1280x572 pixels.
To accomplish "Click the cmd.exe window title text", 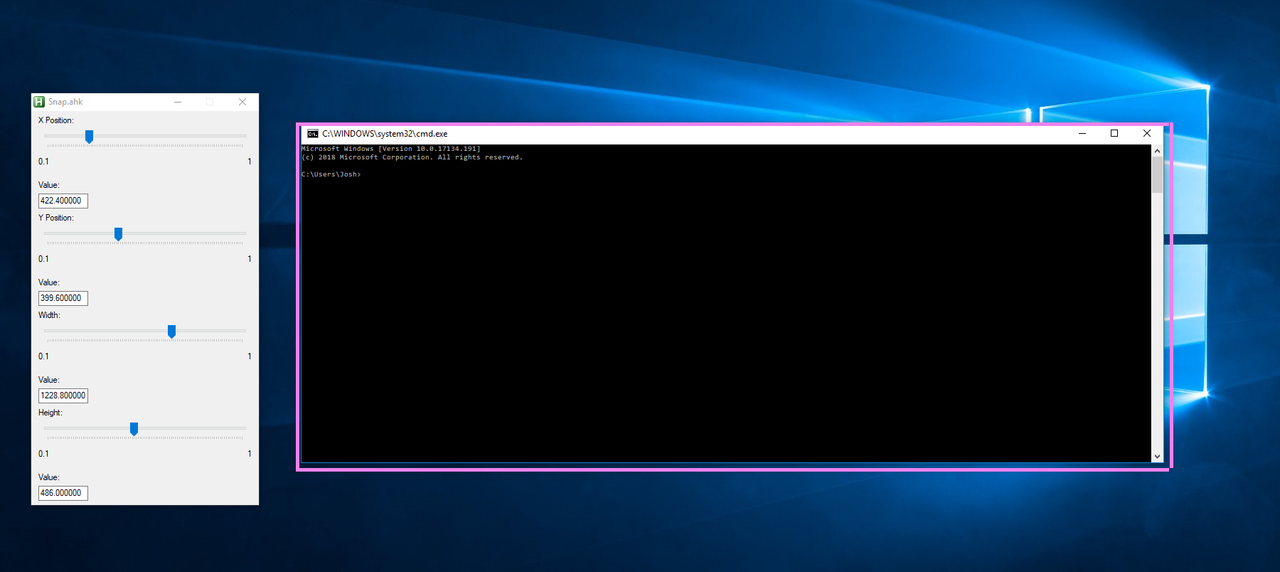I will (385, 134).
